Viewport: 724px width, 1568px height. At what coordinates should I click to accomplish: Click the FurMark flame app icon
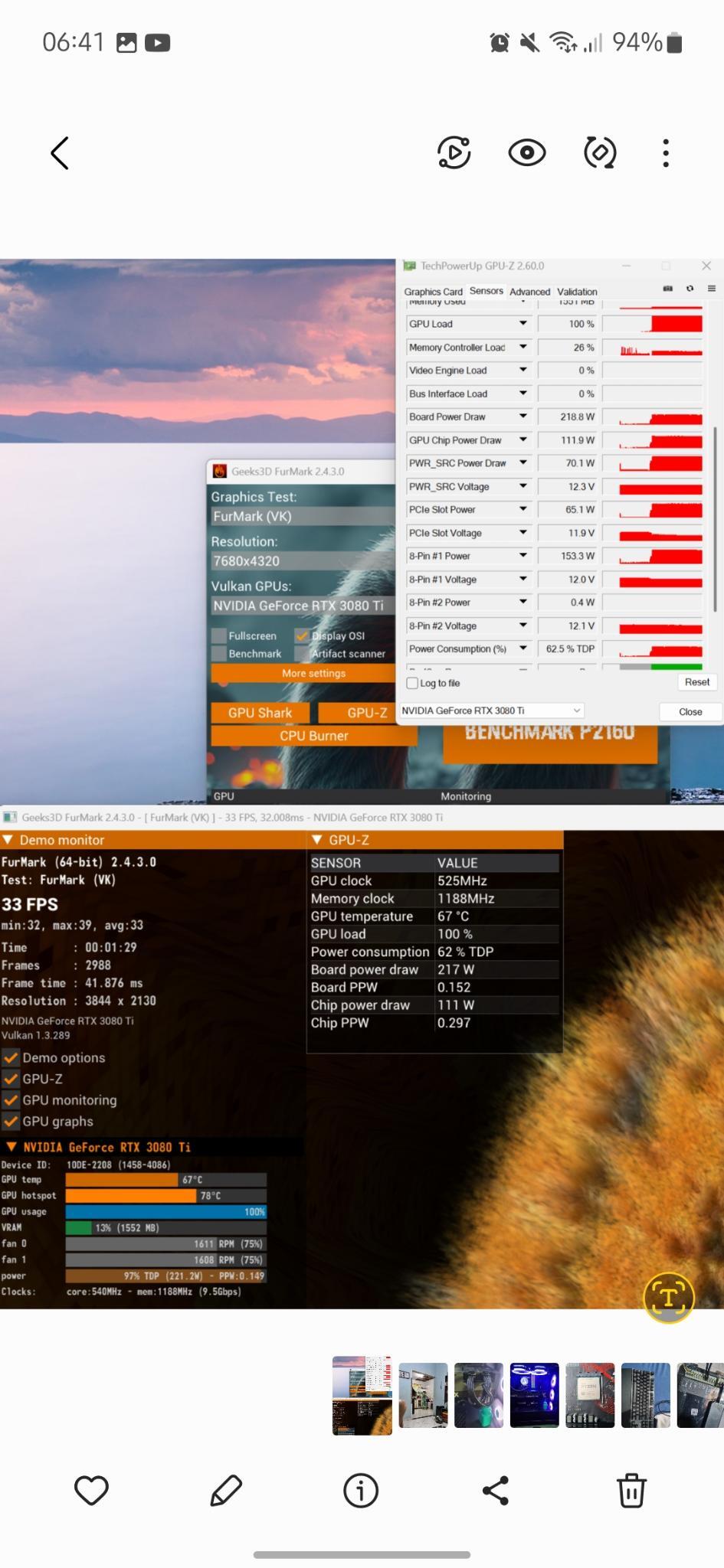pos(220,471)
